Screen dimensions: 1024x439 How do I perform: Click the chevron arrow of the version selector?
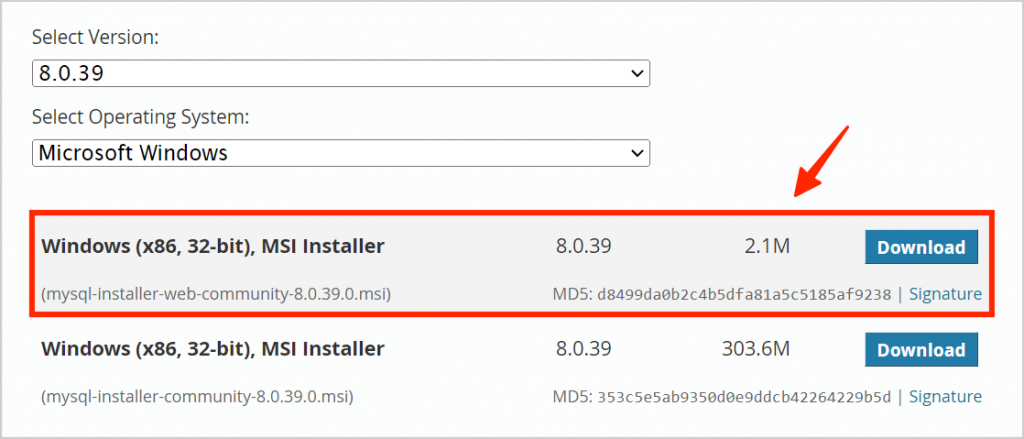[637, 74]
